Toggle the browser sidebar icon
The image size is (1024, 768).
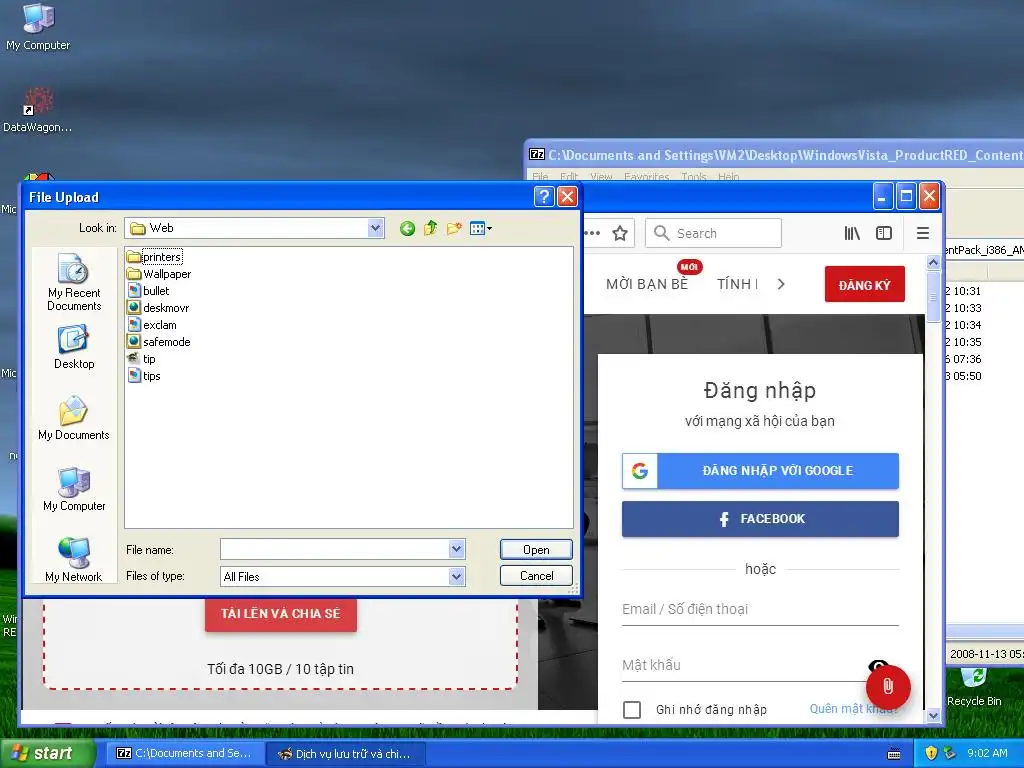click(884, 233)
